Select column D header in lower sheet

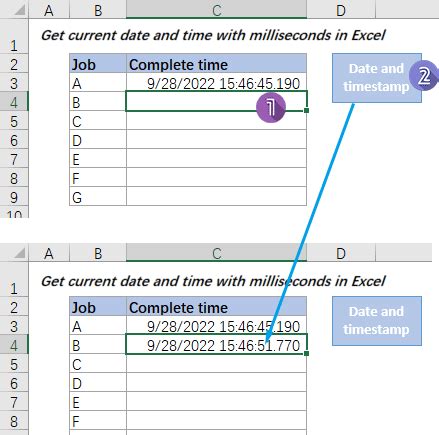tap(341, 253)
